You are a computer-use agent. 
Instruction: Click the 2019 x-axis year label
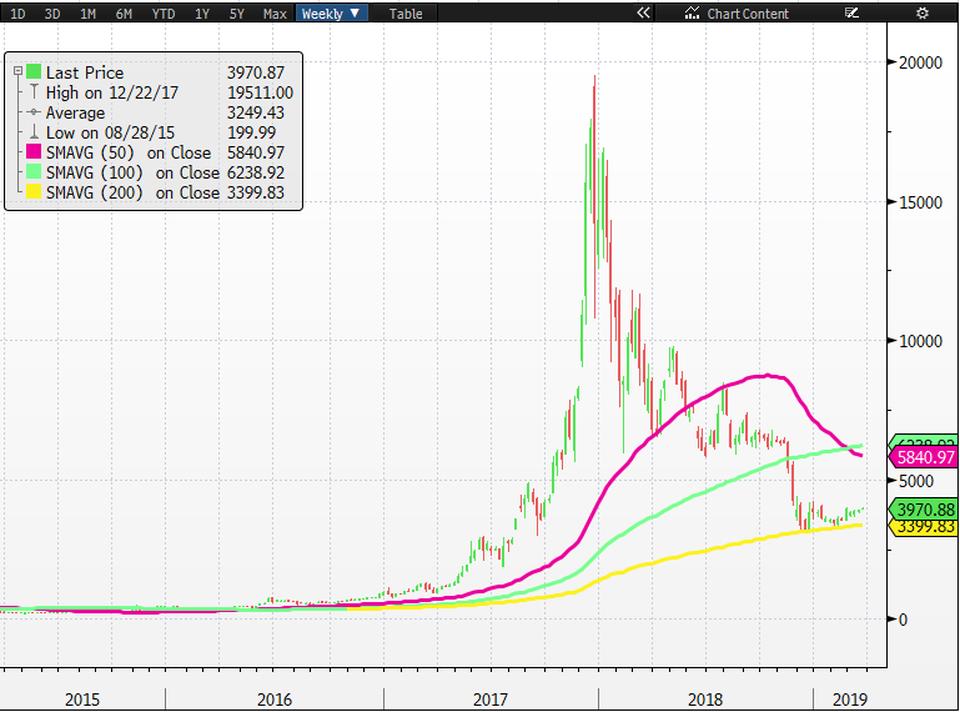[850, 699]
